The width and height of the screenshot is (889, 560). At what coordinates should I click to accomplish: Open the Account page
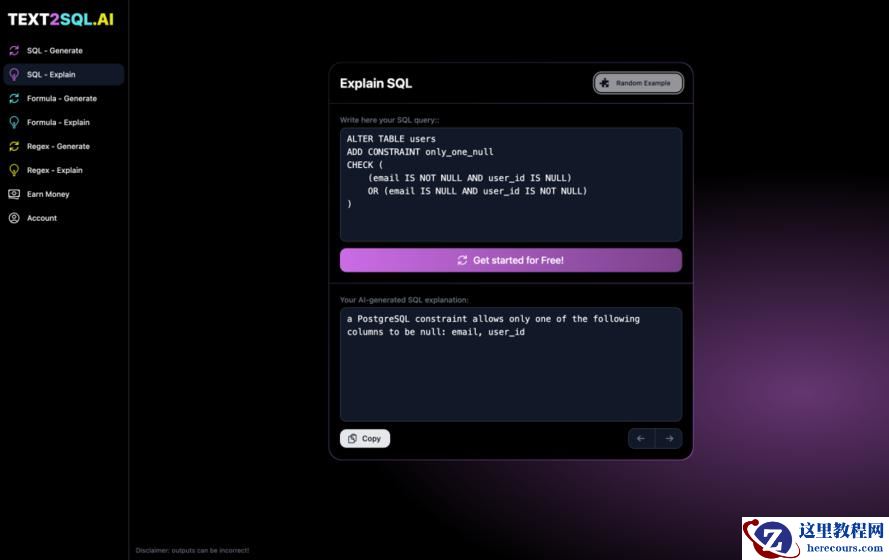pos(64,218)
